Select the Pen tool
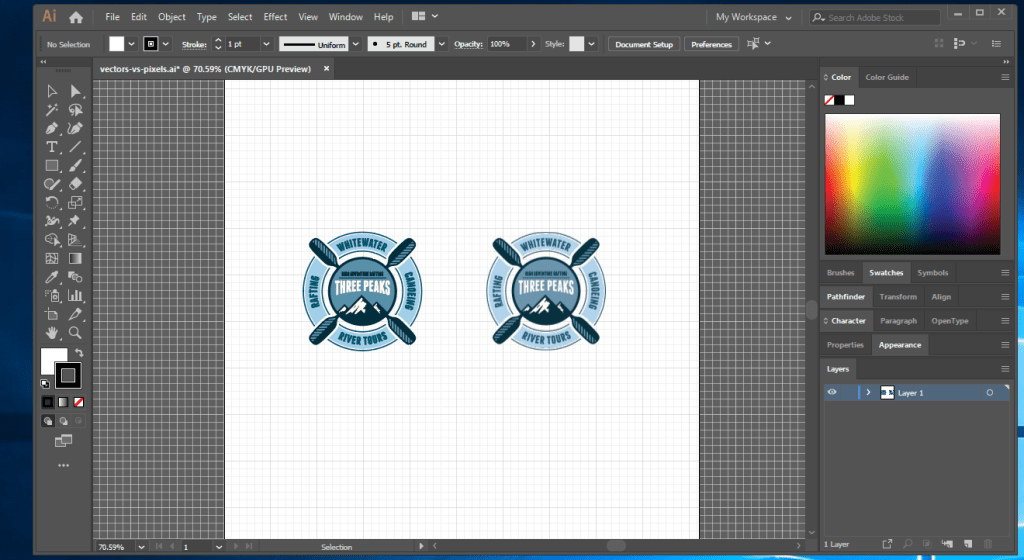 click(x=52, y=129)
